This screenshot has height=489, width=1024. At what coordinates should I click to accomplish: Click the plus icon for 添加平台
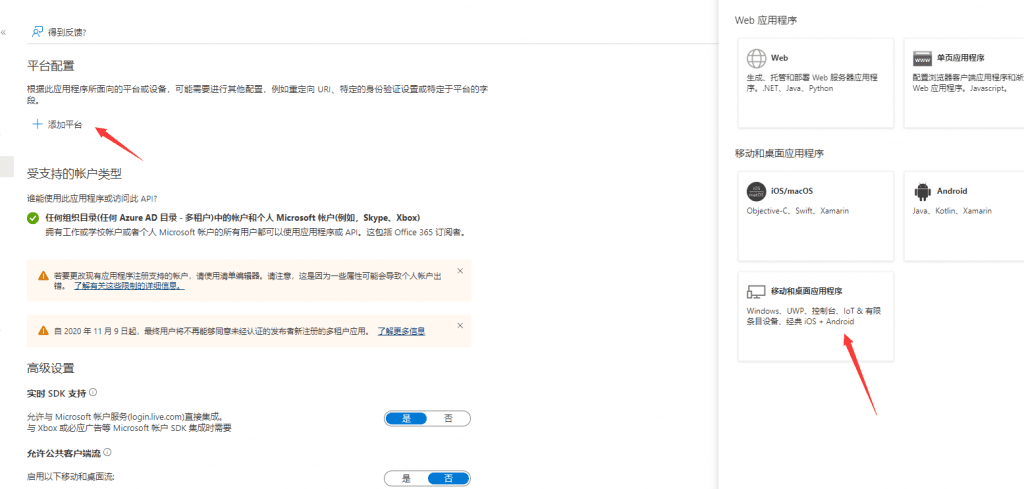pyautogui.click(x=37, y=125)
